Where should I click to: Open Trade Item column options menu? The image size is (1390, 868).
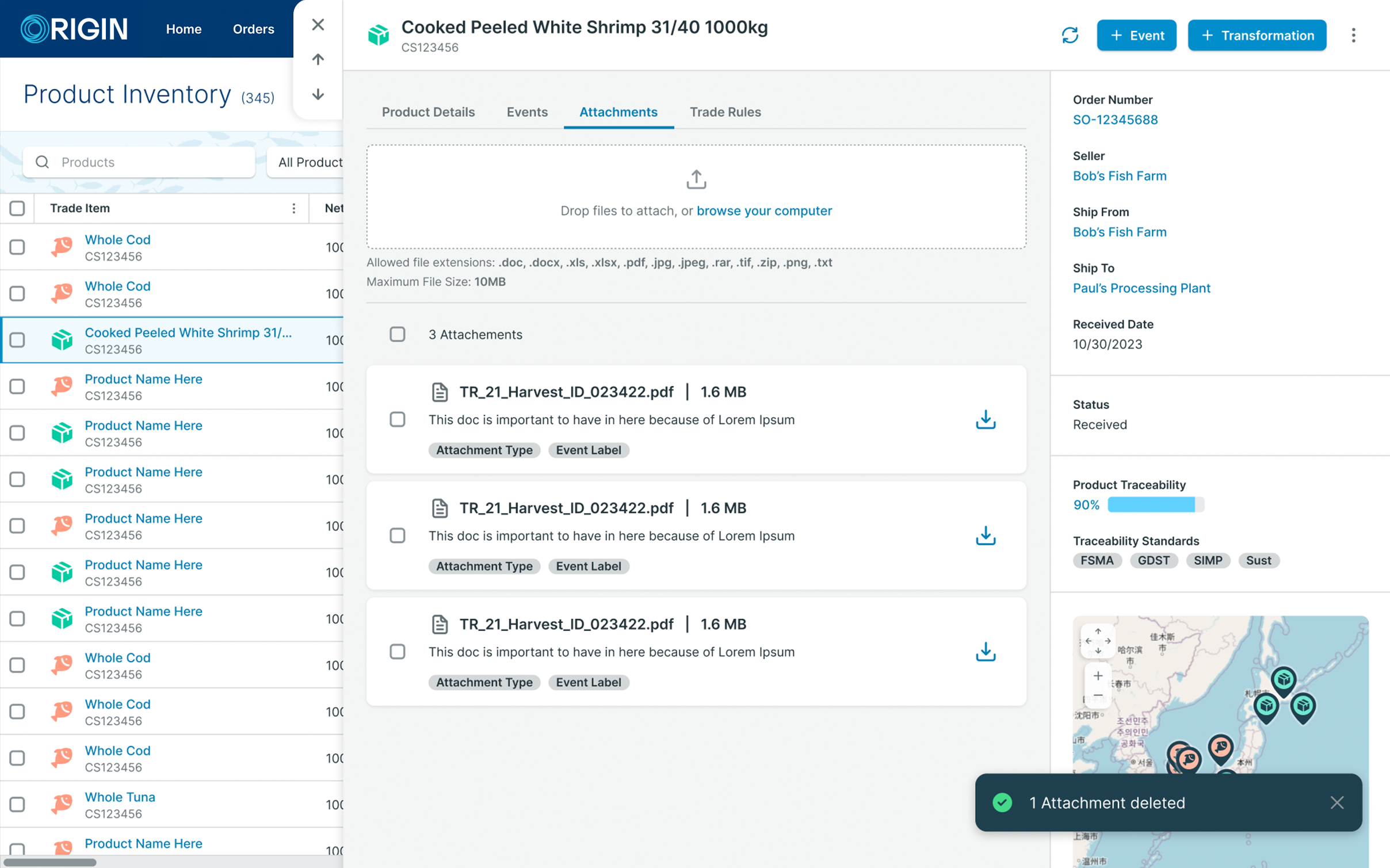click(x=293, y=208)
